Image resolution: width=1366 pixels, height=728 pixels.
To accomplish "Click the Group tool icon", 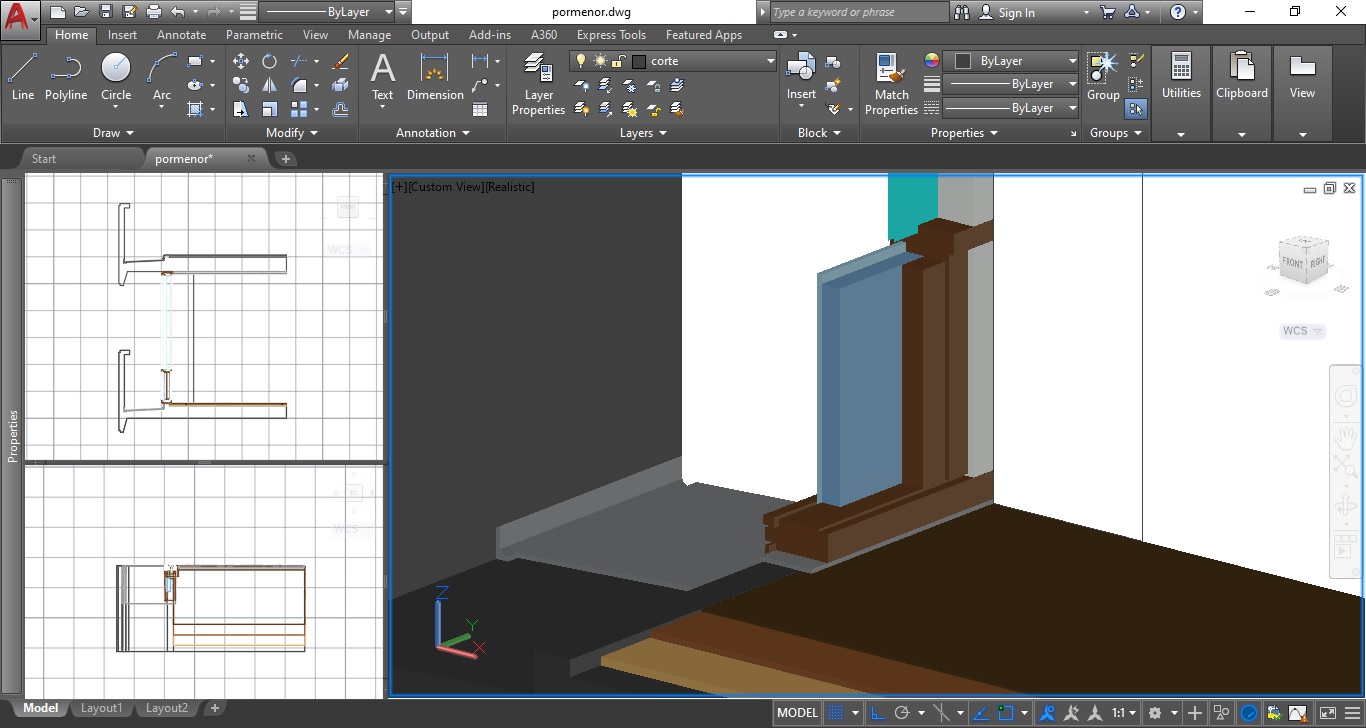I will [1103, 77].
